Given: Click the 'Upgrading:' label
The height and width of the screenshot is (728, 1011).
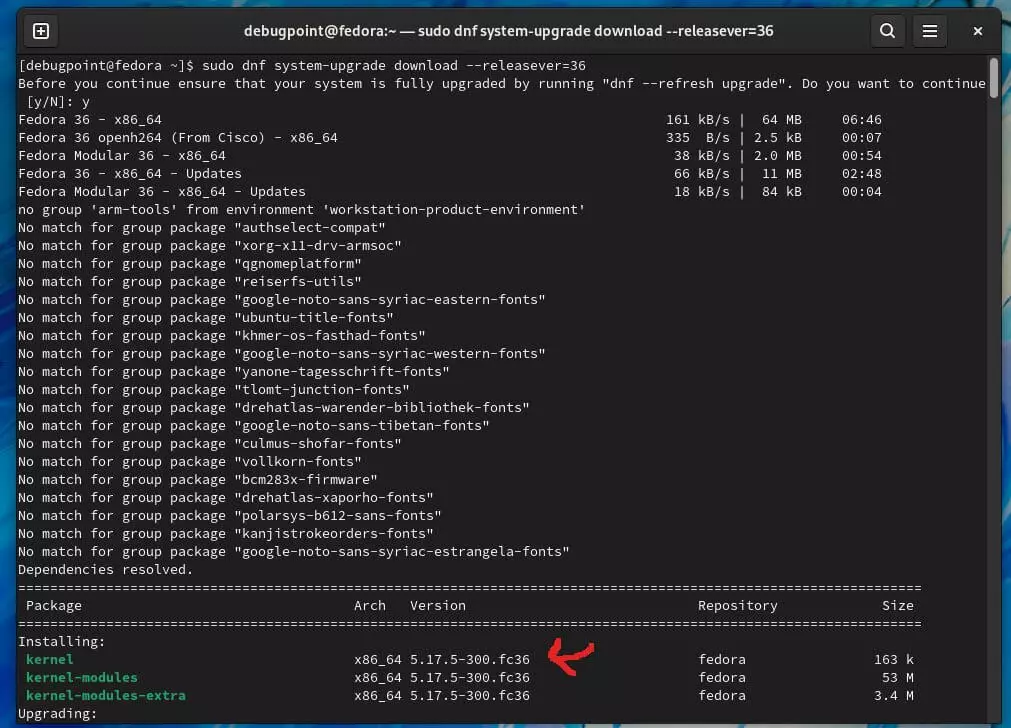Looking at the screenshot, I should pyautogui.click(x=57, y=714).
